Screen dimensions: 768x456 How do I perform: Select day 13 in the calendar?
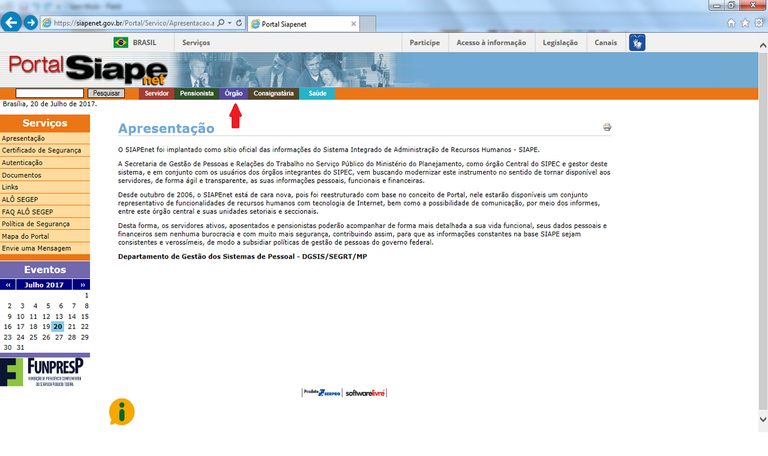pyautogui.click(x=59, y=316)
